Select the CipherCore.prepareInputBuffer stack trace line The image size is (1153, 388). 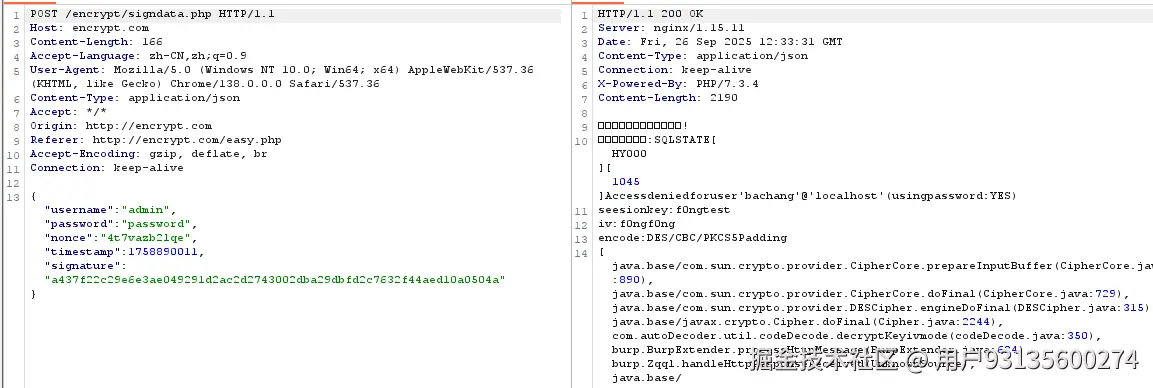(x=882, y=266)
